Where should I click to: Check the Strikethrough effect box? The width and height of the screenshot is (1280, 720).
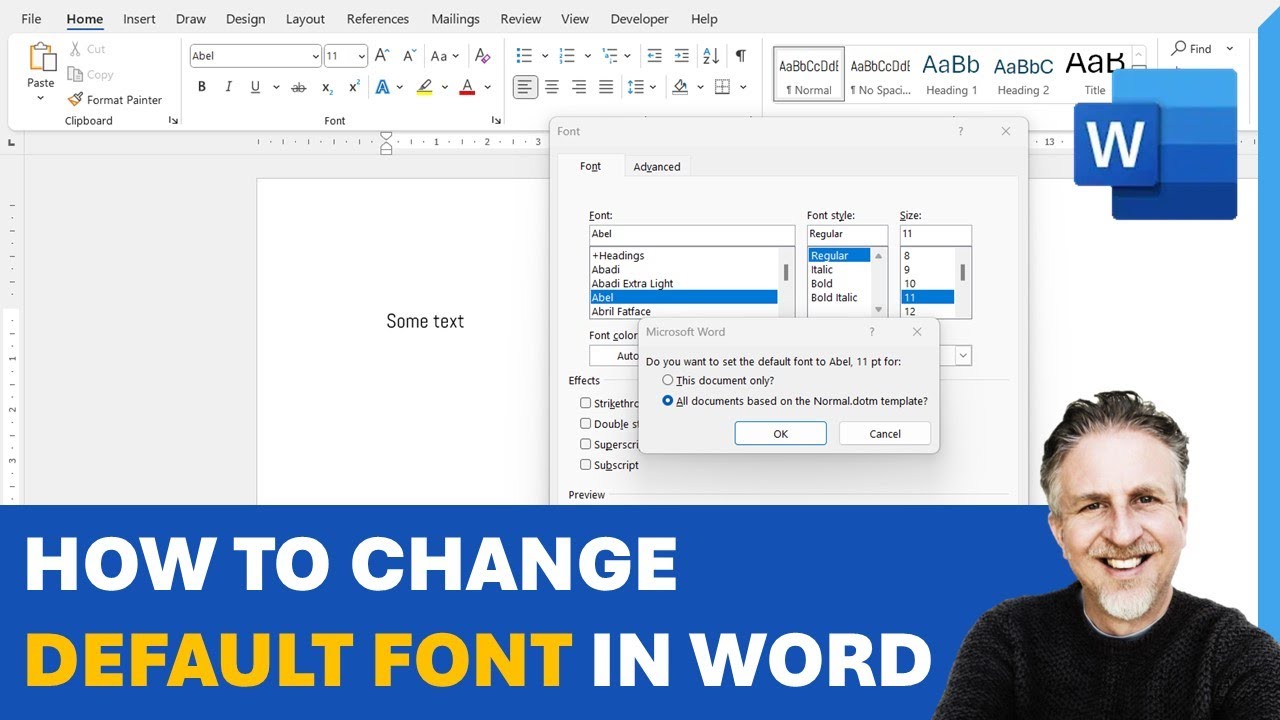(586, 403)
